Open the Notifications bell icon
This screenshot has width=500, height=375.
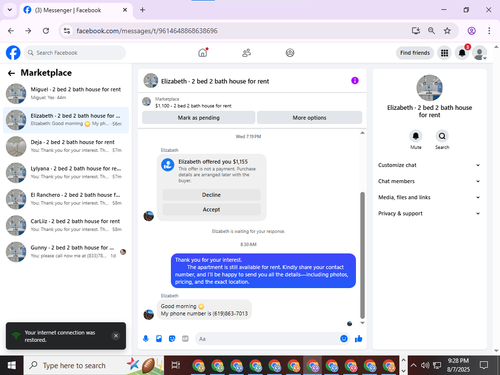click(462, 53)
